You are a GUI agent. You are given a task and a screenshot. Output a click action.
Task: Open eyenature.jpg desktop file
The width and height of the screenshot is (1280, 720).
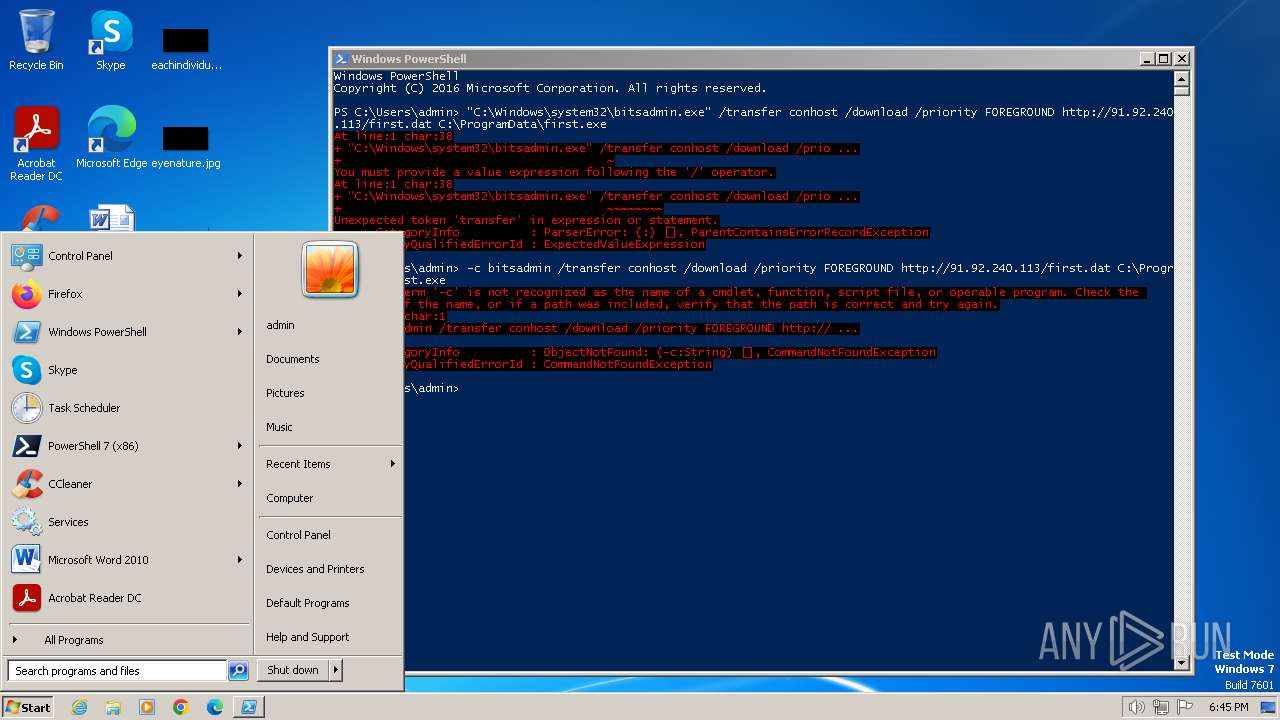point(186,146)
